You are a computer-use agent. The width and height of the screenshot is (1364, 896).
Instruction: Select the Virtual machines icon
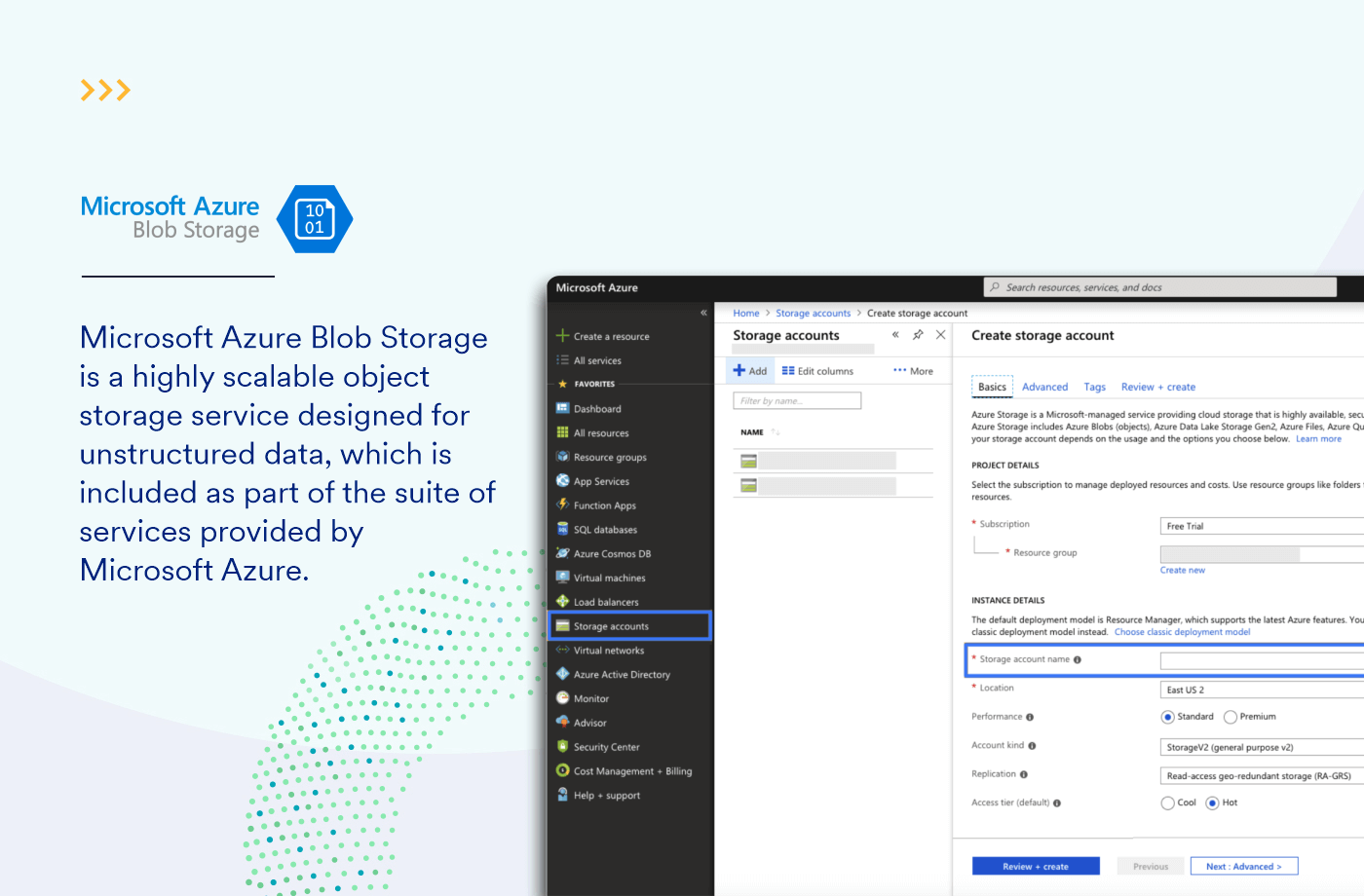click(562, 578)
